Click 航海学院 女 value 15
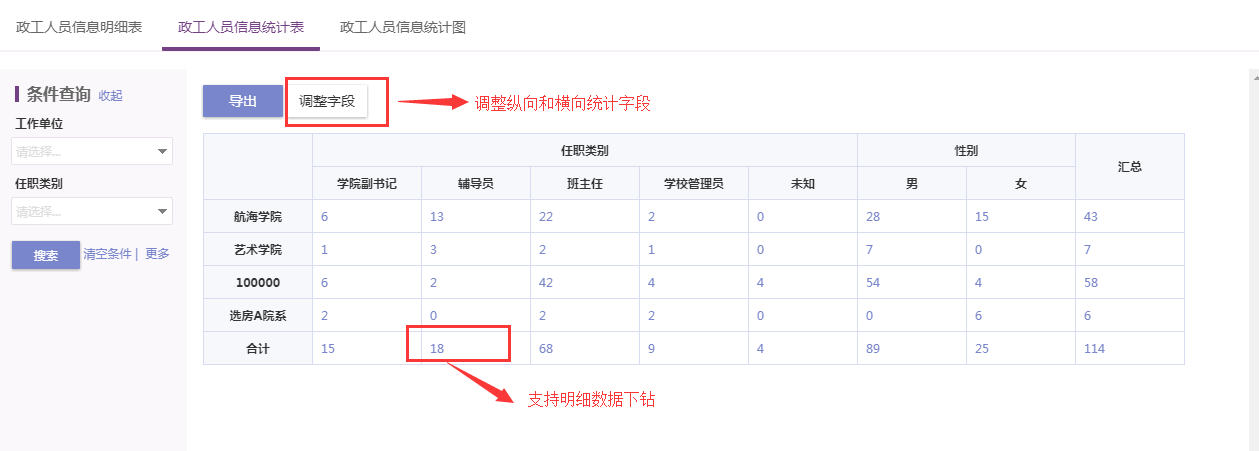 pos(982,217)
